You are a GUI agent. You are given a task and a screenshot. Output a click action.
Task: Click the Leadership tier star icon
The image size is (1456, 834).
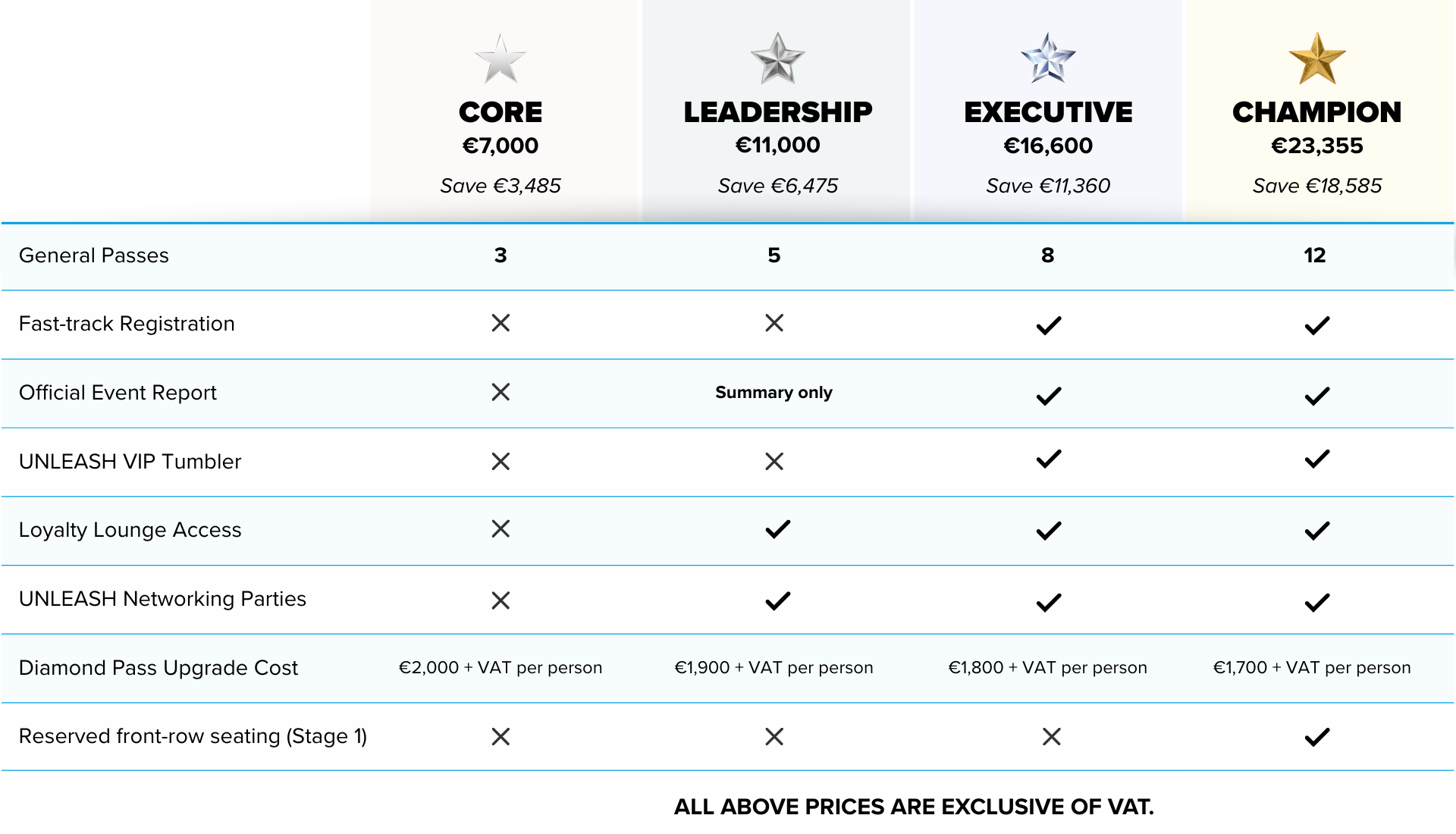point(777,59)
